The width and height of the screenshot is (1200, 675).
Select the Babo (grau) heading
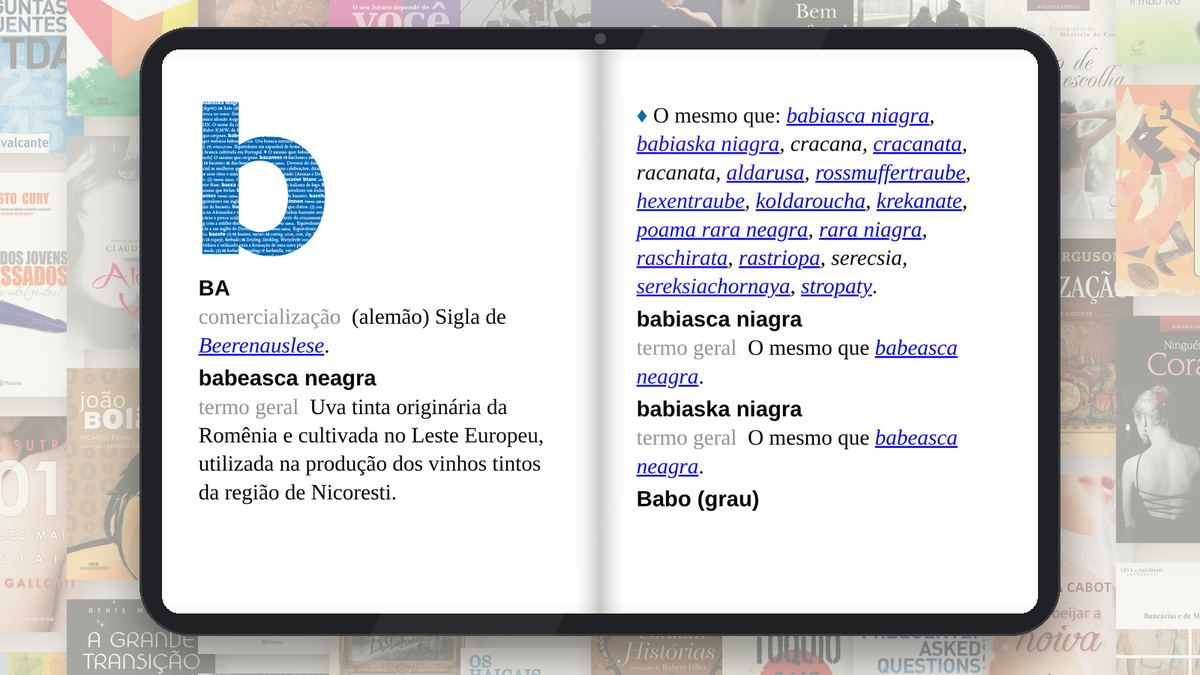point(698,499)
